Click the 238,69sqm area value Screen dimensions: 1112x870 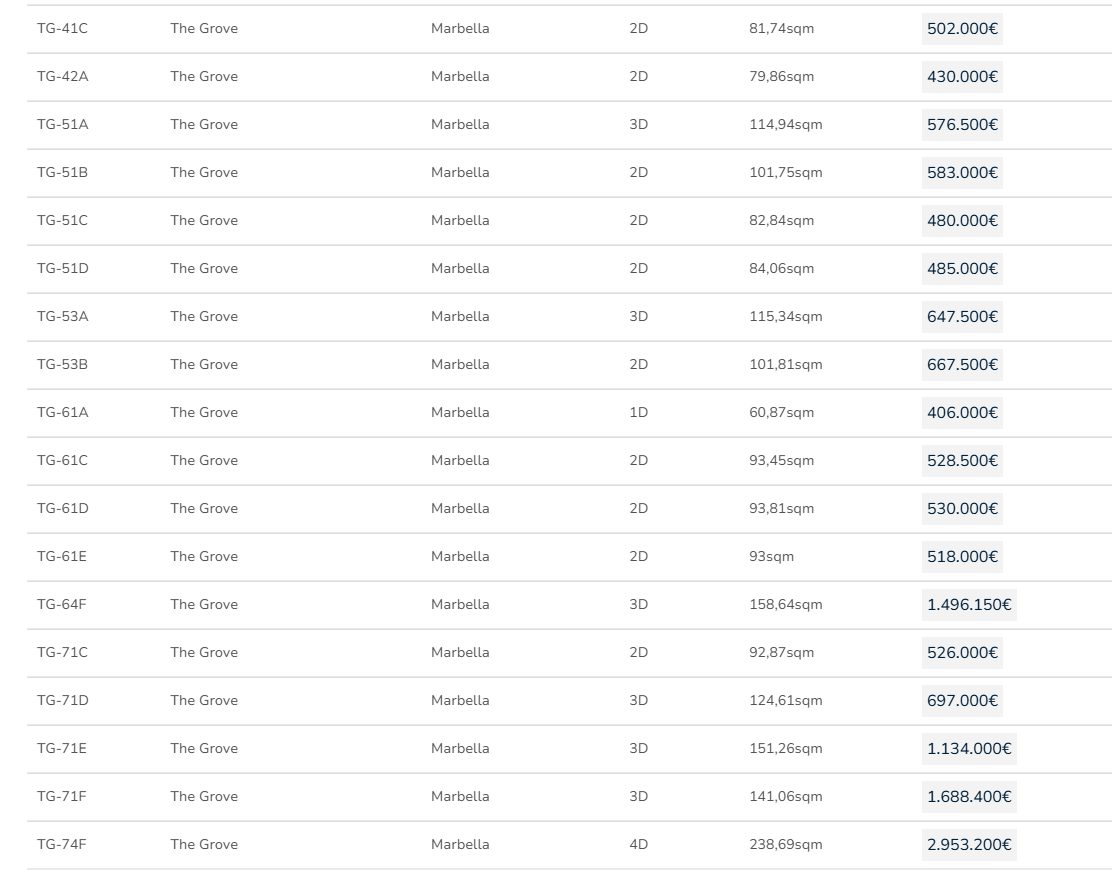(x=785, y=845)
